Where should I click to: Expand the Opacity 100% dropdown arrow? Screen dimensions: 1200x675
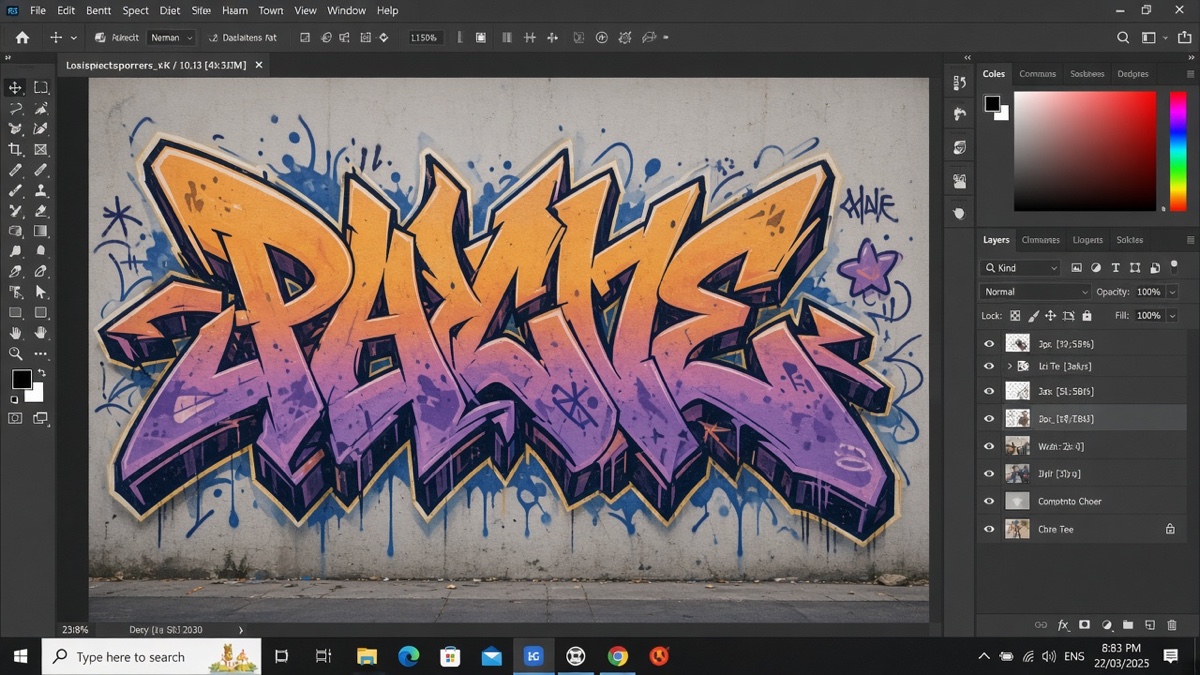tap(1172, 292)
